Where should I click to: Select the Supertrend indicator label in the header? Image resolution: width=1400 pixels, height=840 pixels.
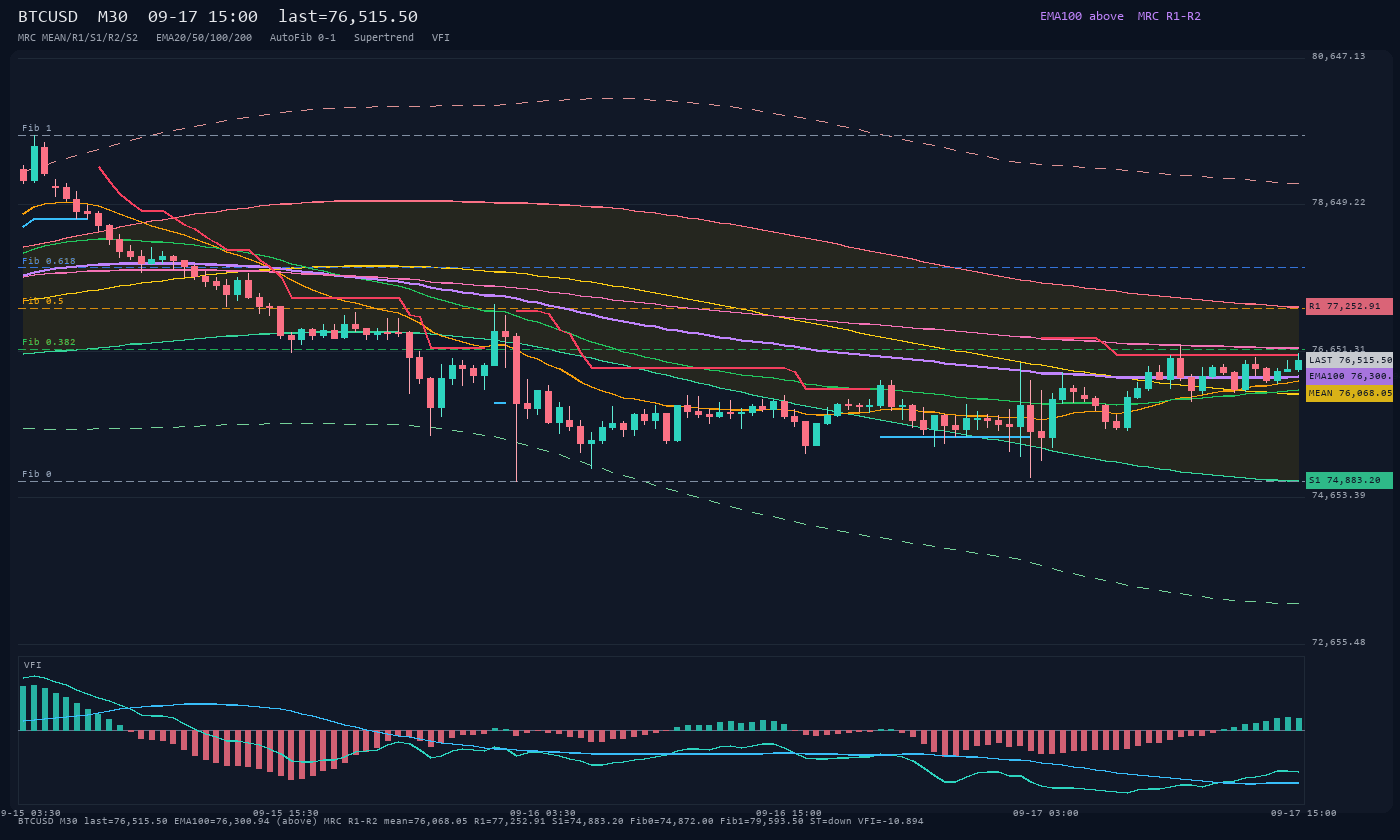pyautogui.click(x=384, y=37)
